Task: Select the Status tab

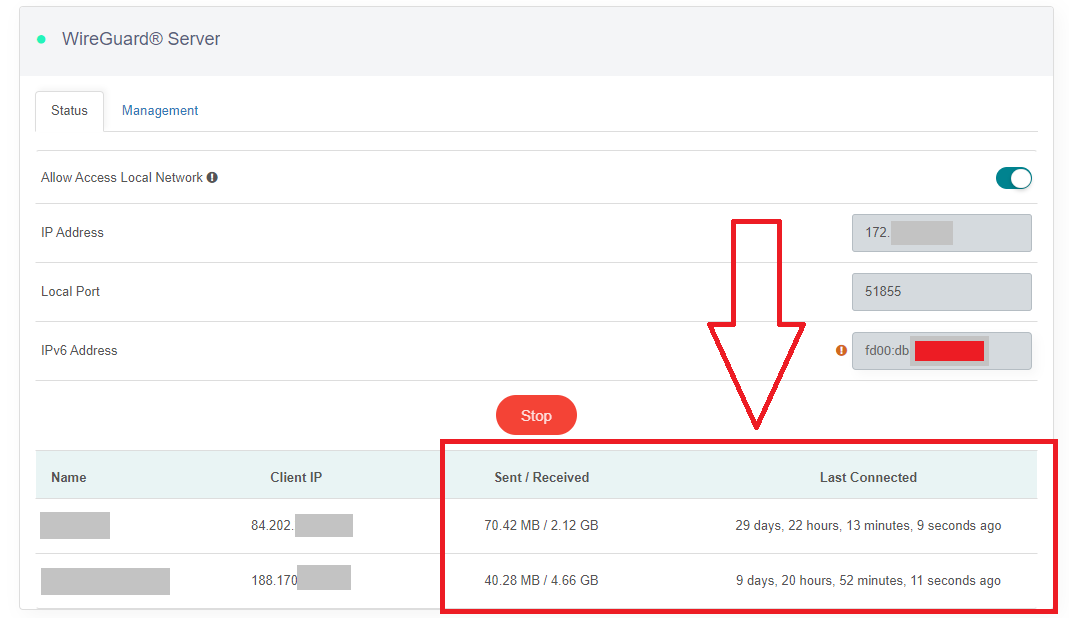Action: coord(70,111)
